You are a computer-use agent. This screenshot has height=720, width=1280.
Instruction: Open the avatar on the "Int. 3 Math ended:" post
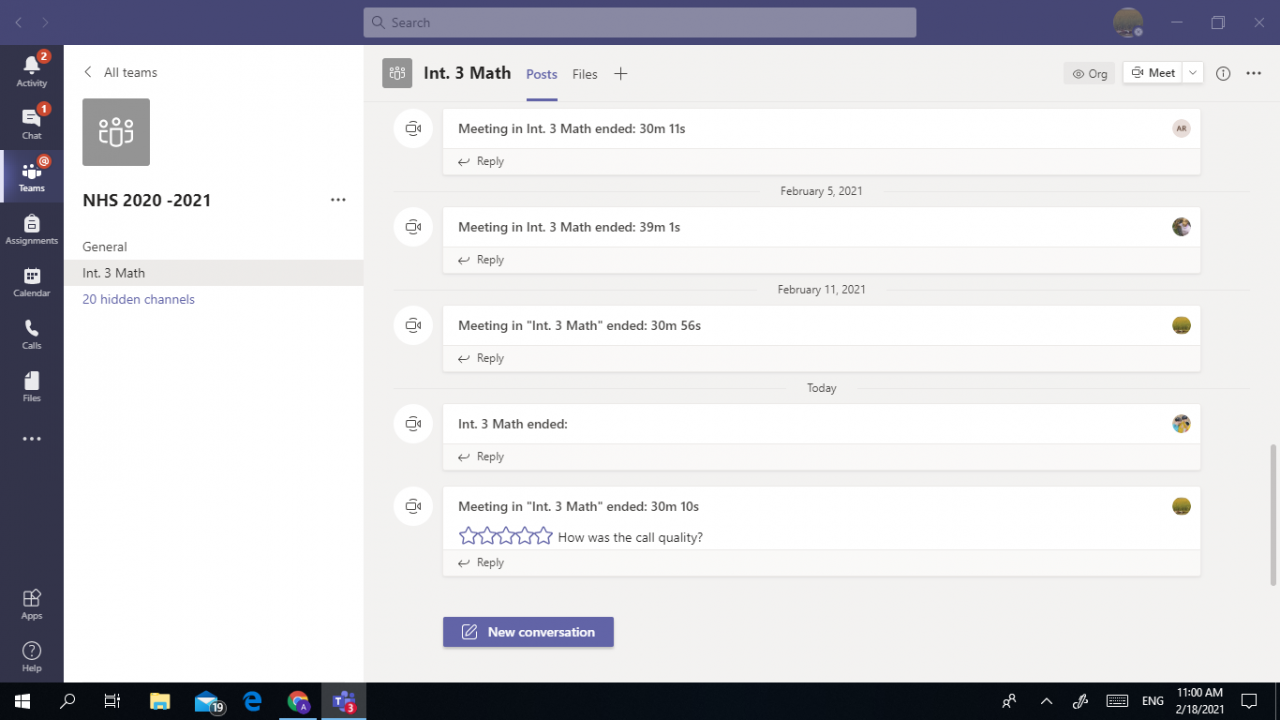1181,424
